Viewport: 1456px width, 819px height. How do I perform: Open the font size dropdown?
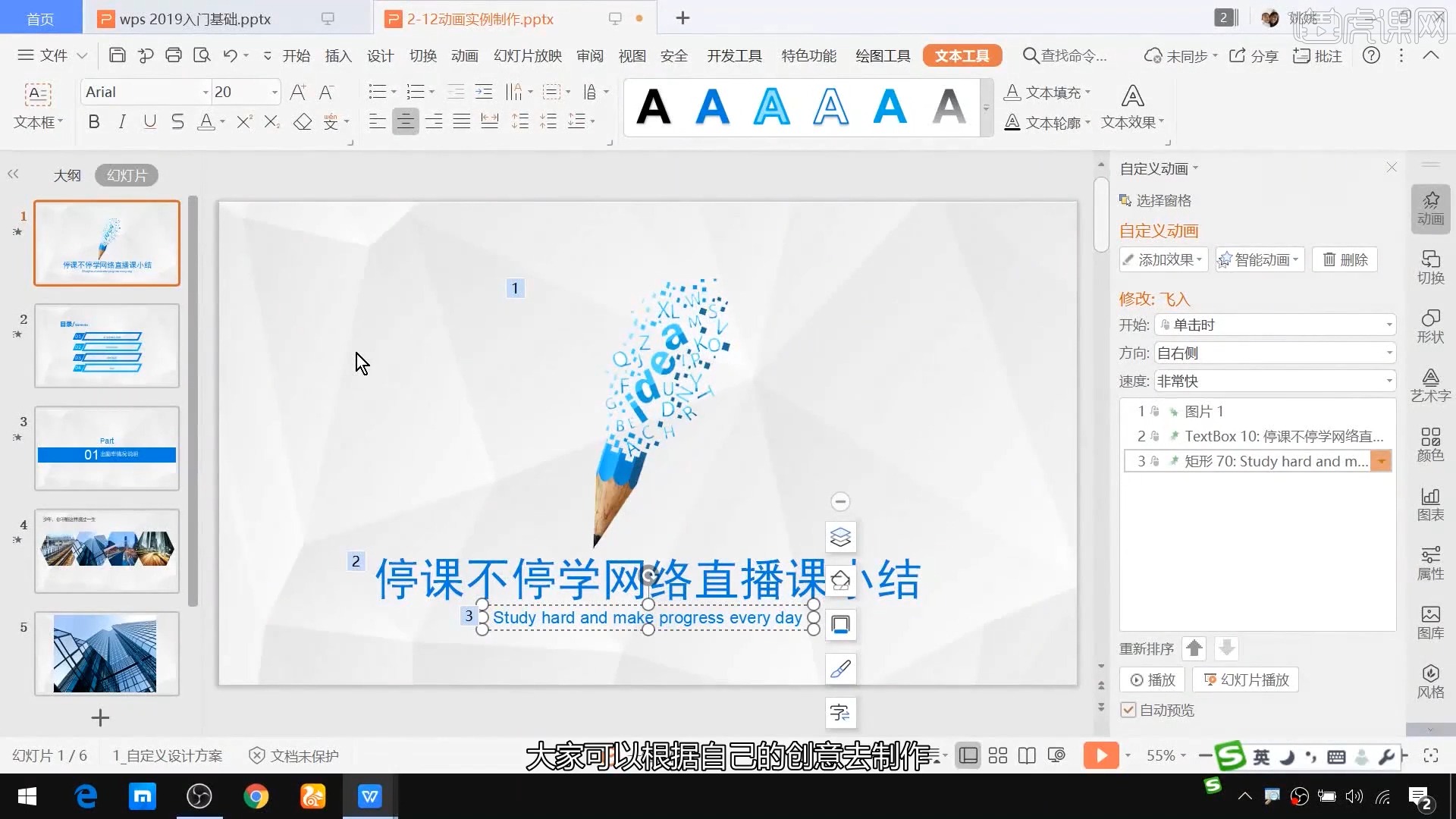(274, 93)
